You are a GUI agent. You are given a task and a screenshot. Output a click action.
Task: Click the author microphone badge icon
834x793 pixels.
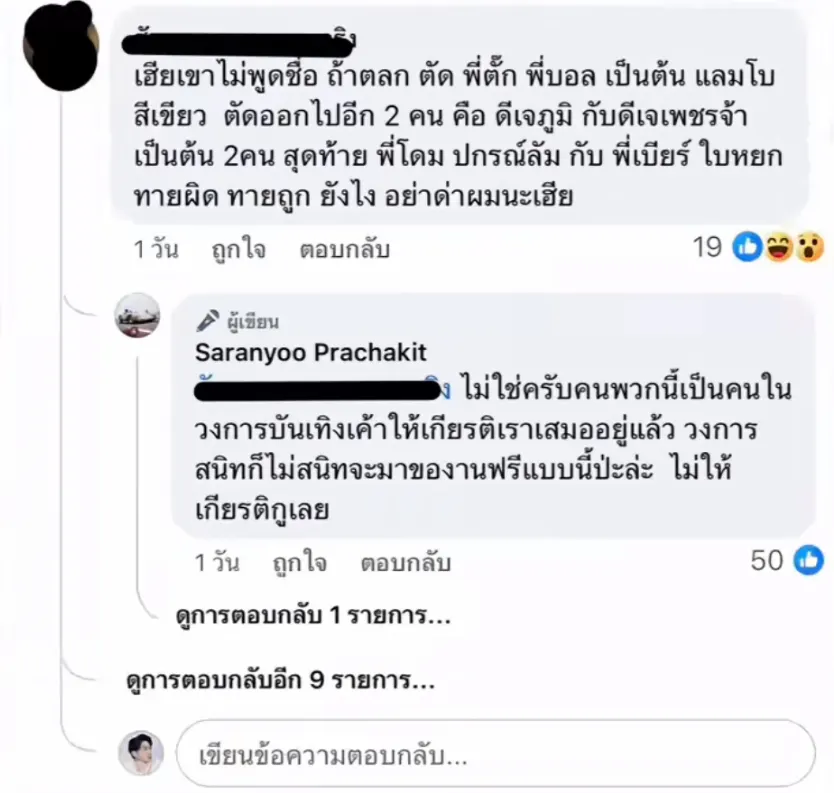[x=207, y=321]
